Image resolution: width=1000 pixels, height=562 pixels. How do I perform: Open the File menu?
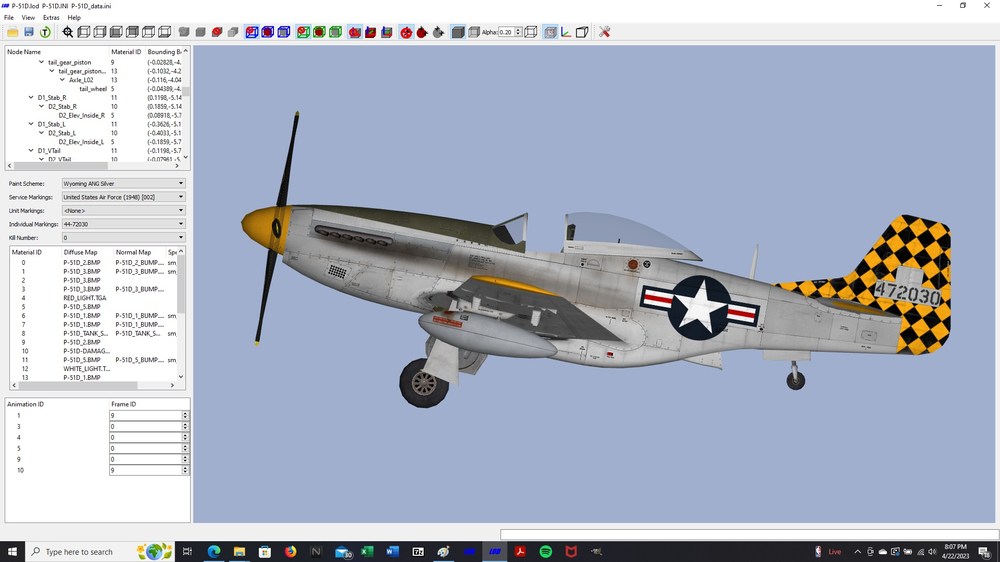(x=9, y=18)
